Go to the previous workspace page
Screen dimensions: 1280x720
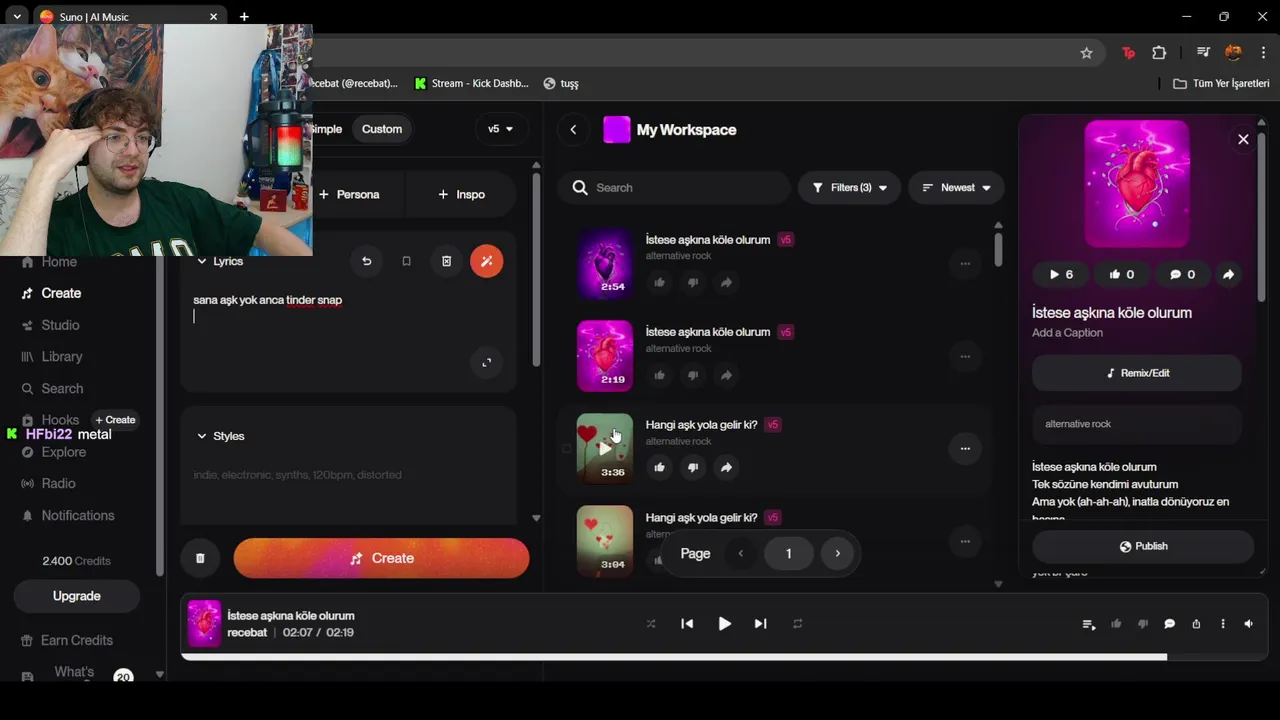tap(740, 553)
